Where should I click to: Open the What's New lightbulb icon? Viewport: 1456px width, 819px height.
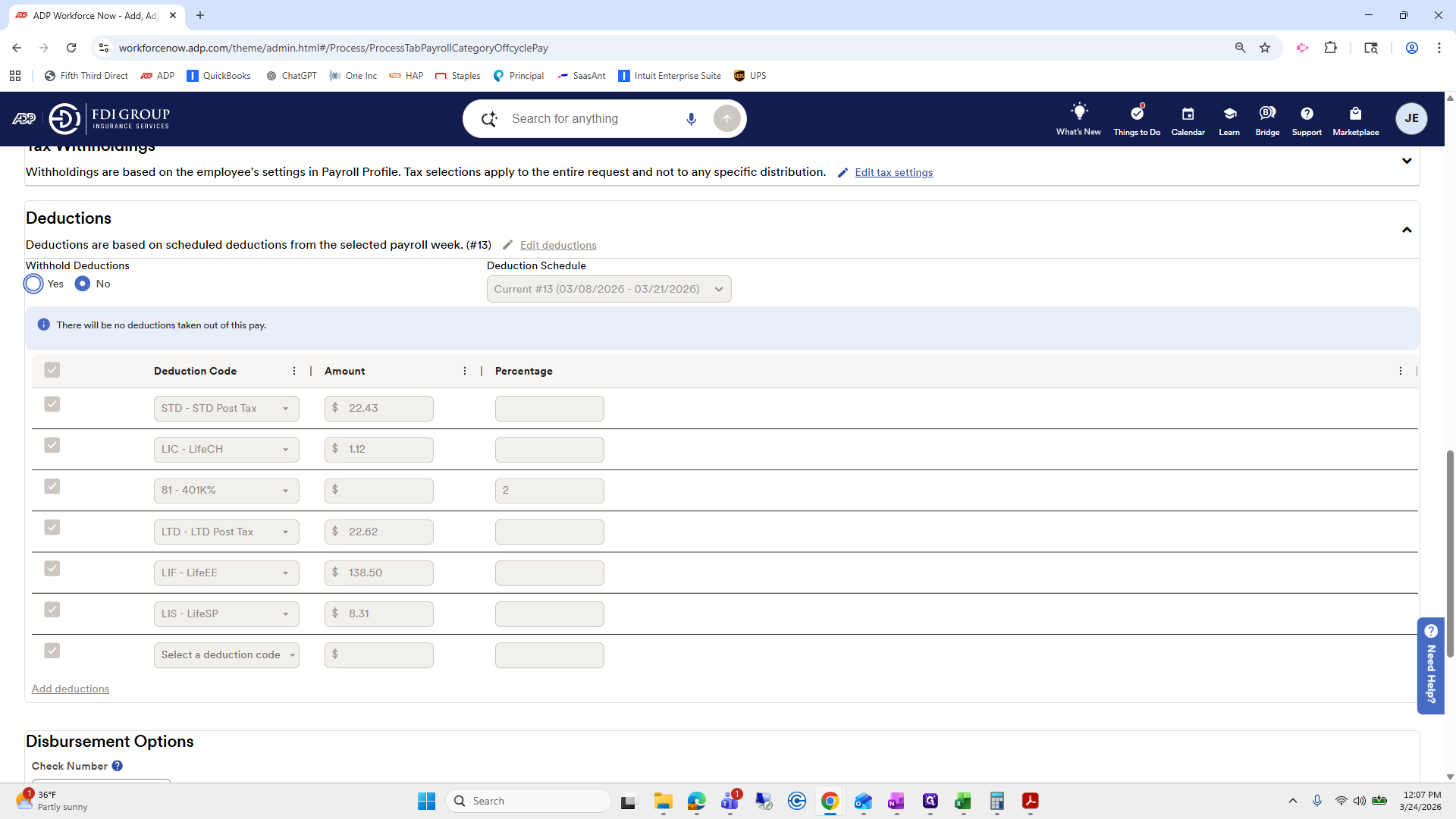1078,113
